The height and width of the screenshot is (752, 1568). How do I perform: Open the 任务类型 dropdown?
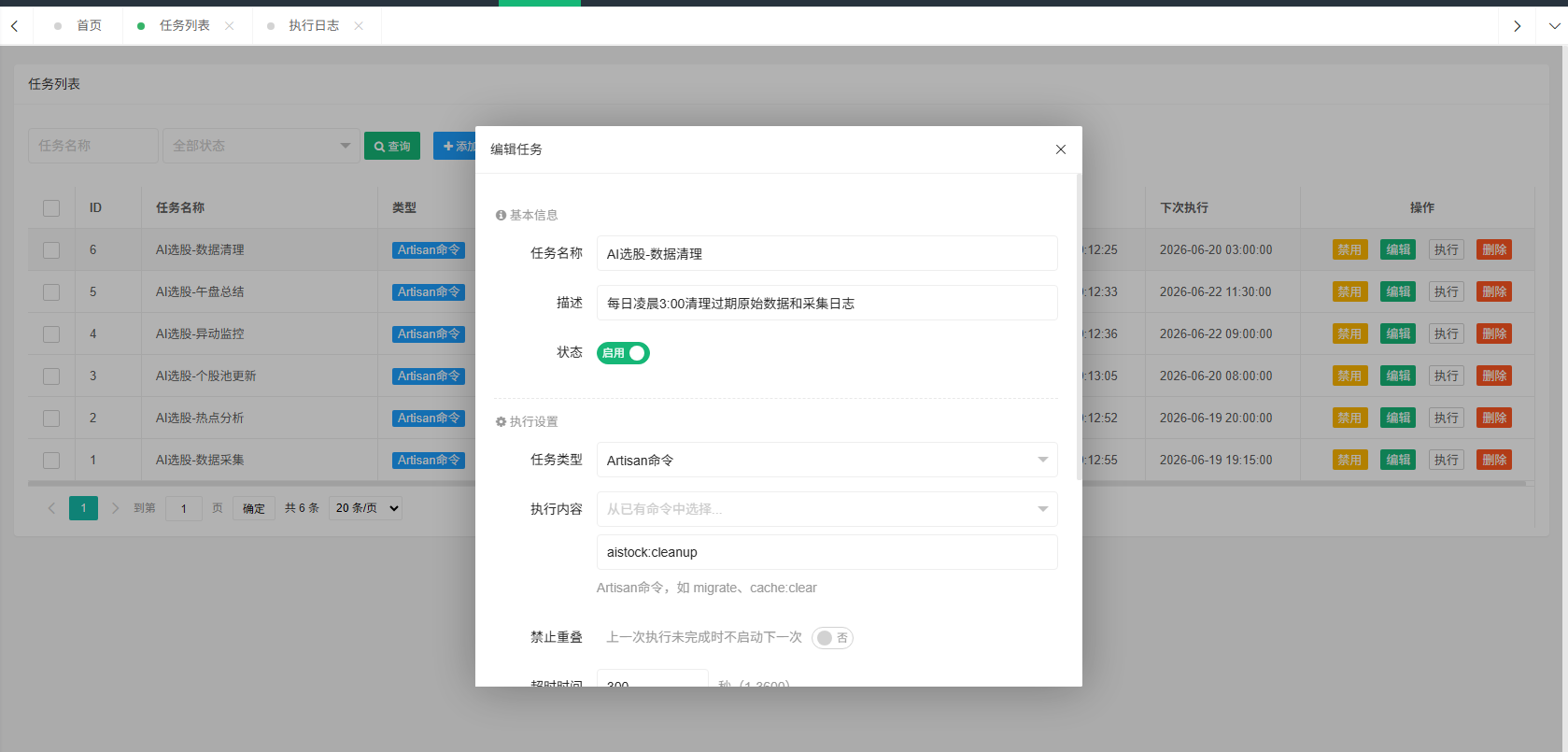[826, 460]
